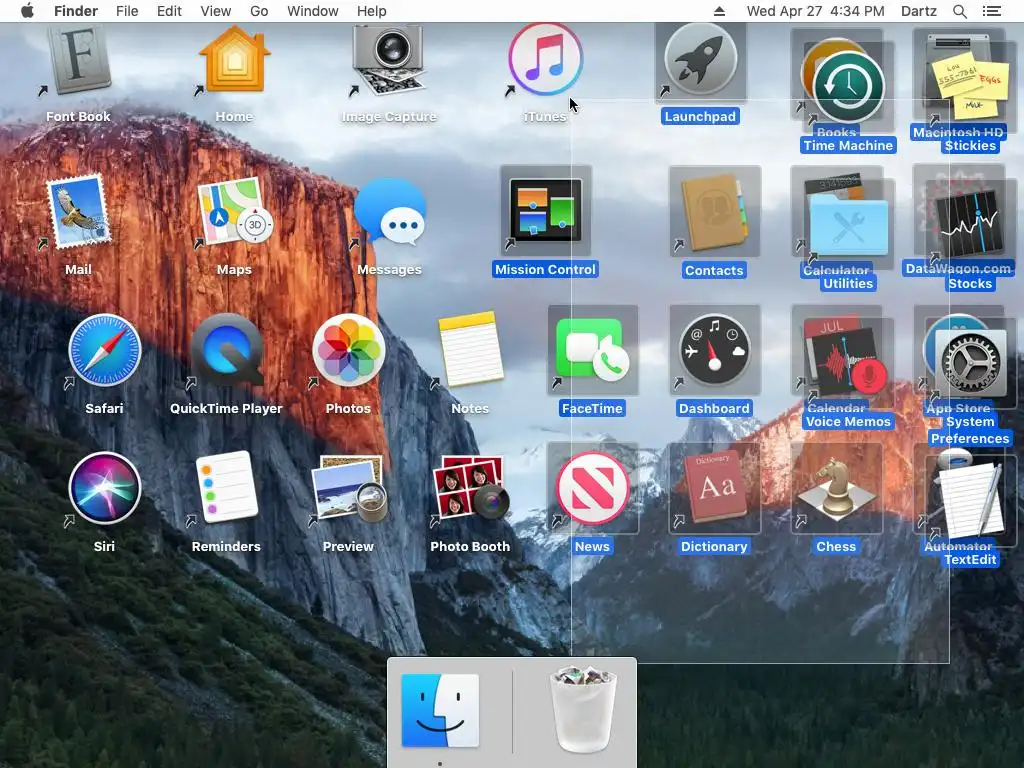This screenshot has height=768, width=1024.
Task: Select the Photo Booth icon
Action: click(470, 487)
